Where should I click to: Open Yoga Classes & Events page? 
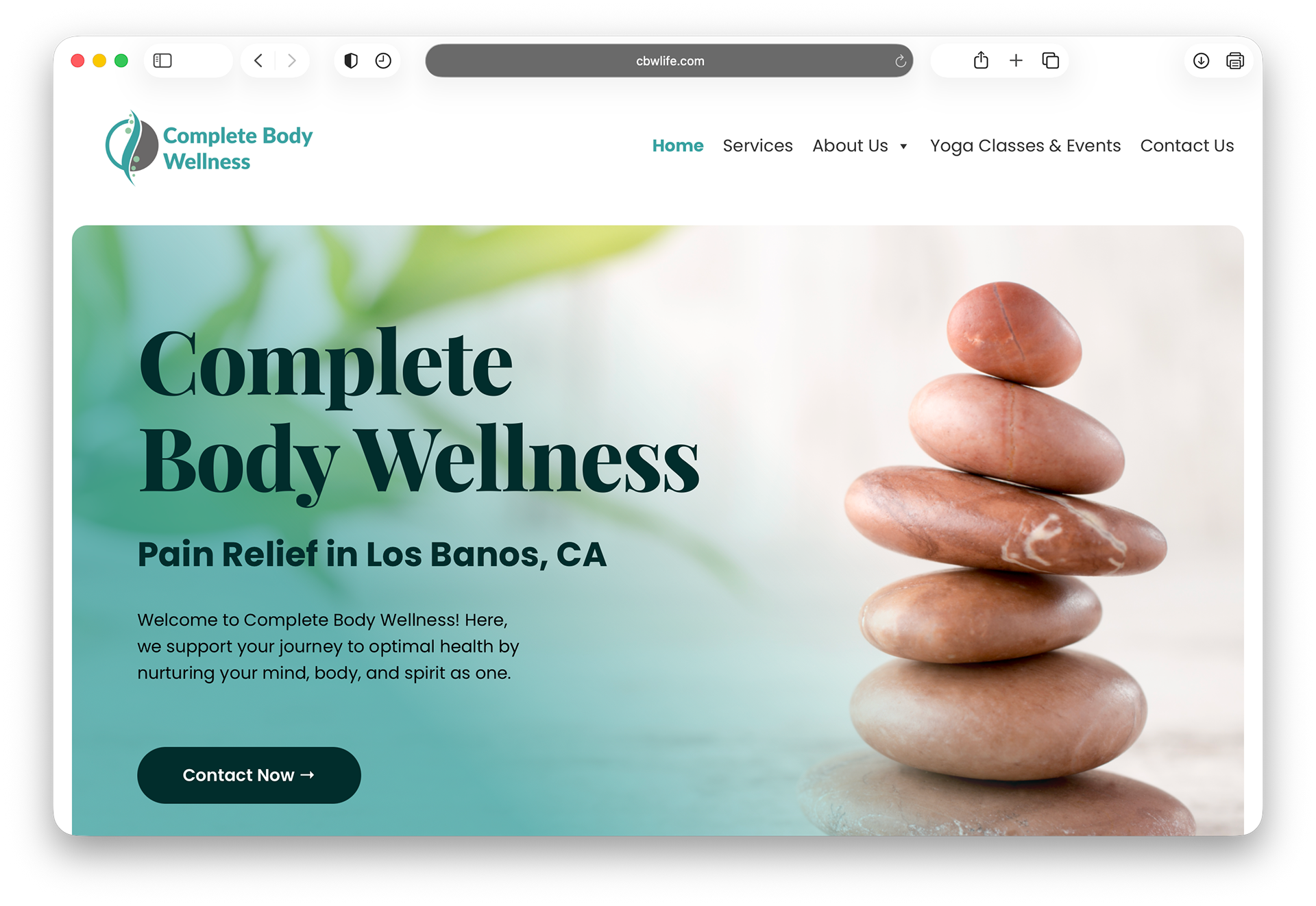click(1025, 146)
